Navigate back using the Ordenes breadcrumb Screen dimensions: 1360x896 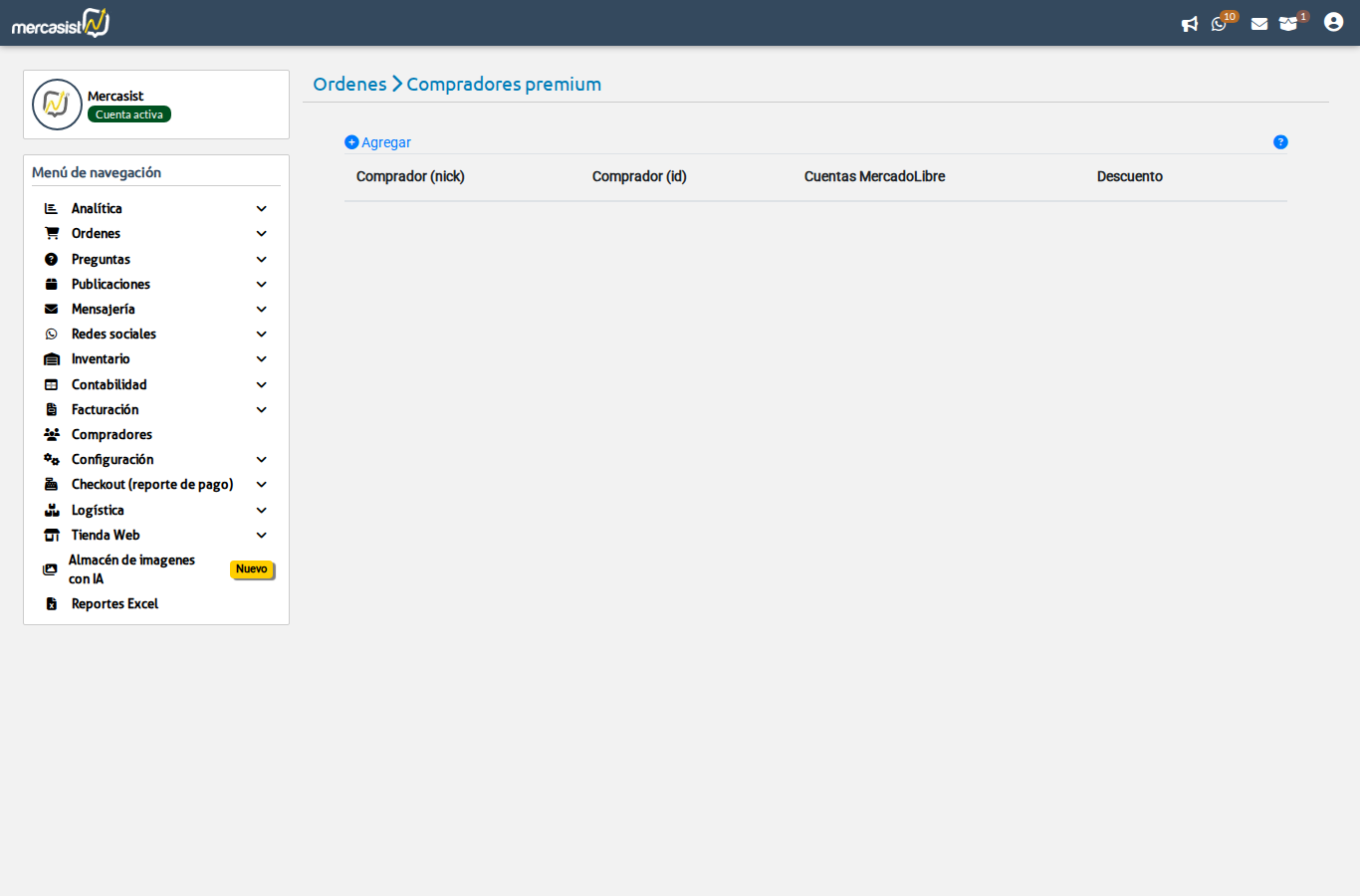(x=349, y=84)
